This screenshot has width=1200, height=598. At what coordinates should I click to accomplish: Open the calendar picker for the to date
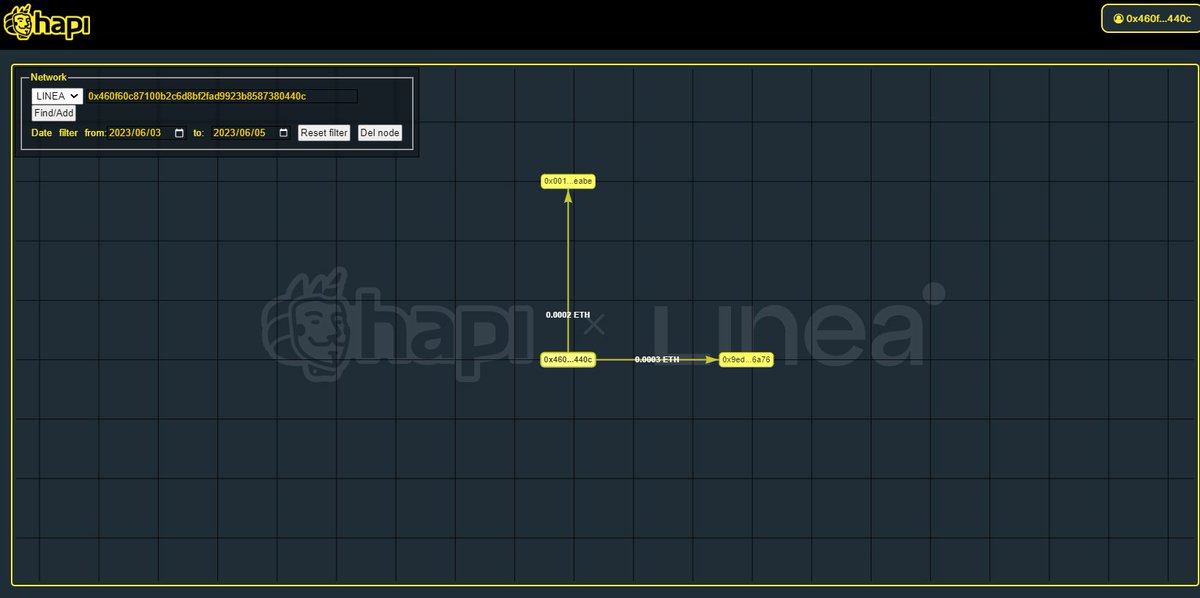[283, 133]
